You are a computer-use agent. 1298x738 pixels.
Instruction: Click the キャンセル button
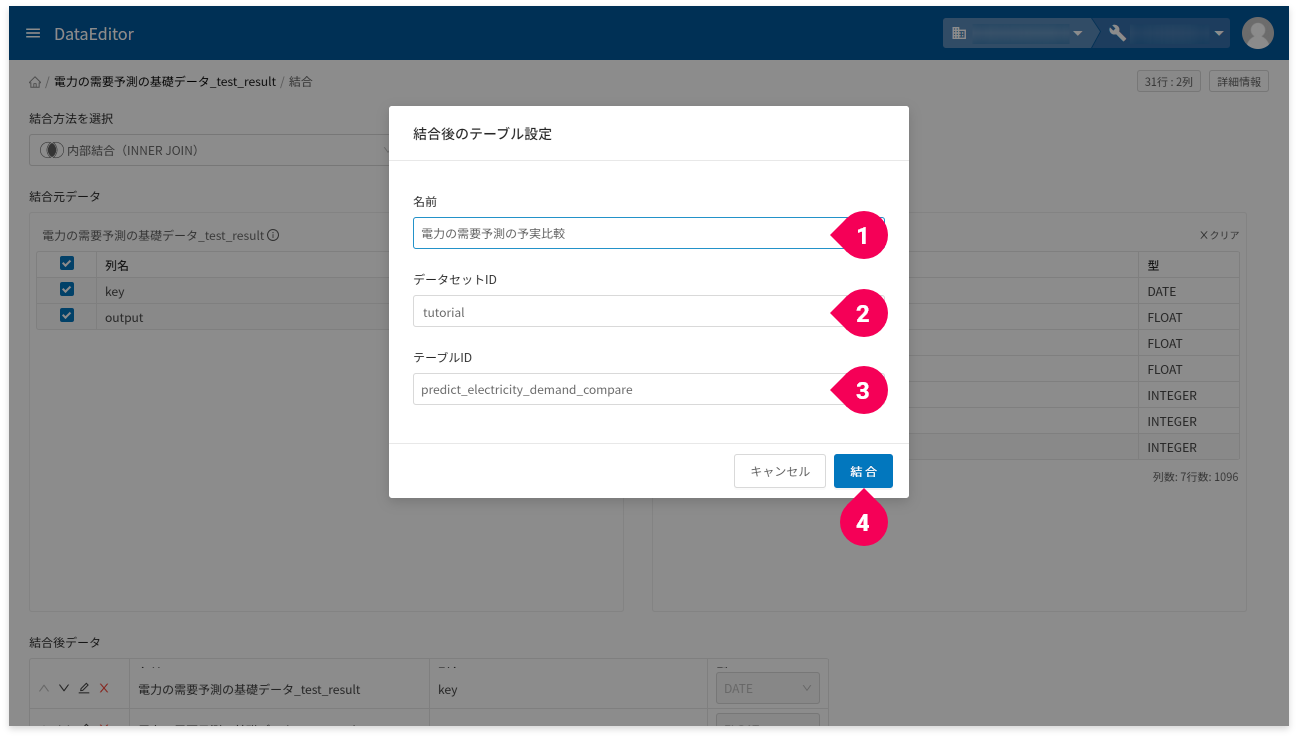click(780, 471)
